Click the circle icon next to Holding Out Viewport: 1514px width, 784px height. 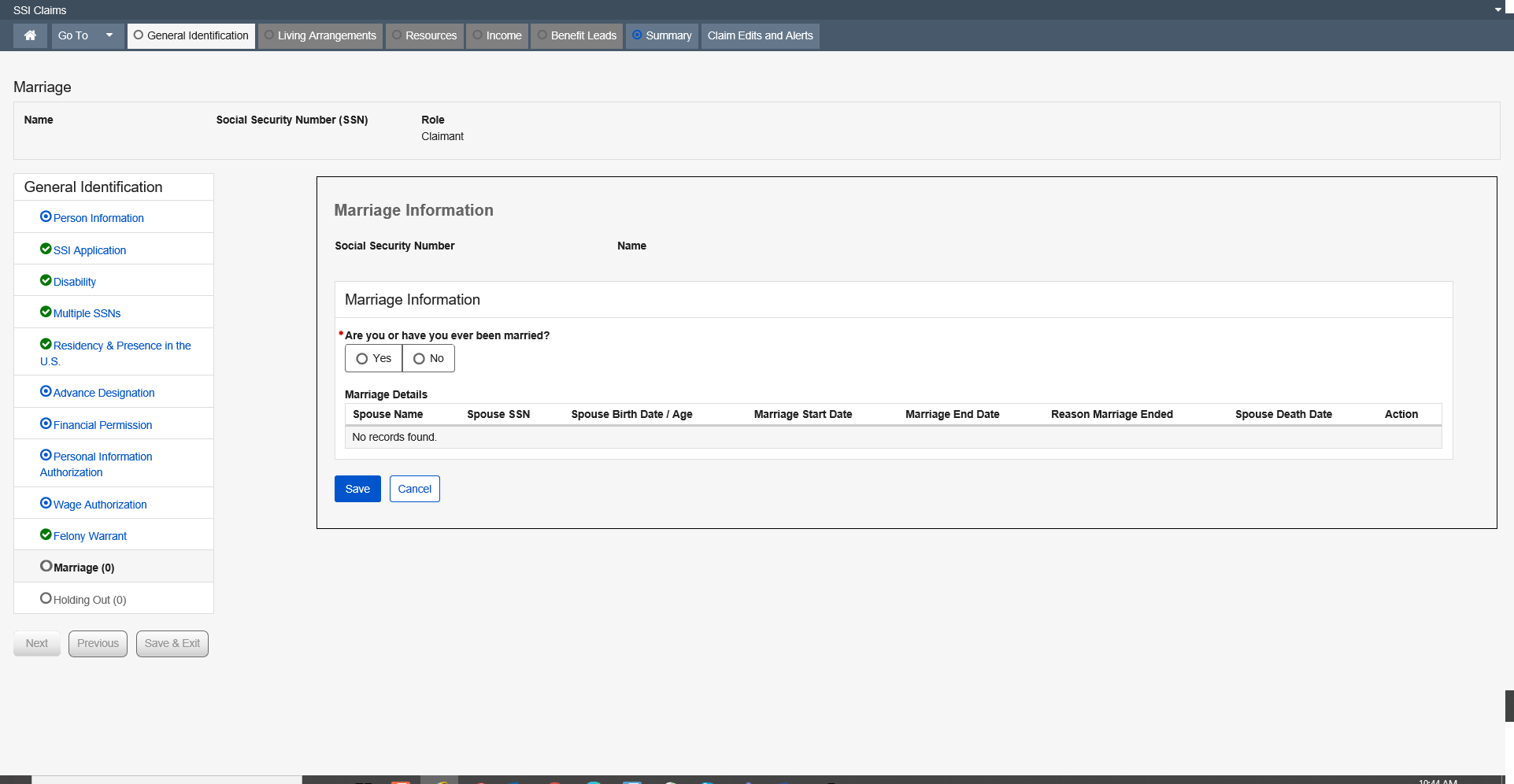pyautogui.click(x=46, y=598)
